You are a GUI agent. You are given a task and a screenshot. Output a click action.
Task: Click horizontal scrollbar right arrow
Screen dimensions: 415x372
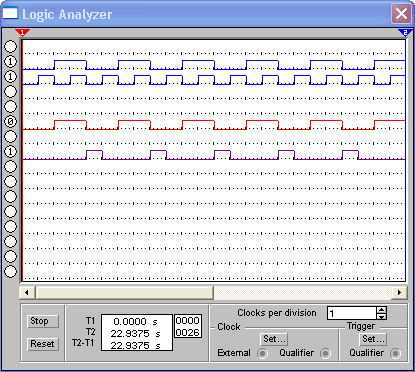(x=399, y=293)
